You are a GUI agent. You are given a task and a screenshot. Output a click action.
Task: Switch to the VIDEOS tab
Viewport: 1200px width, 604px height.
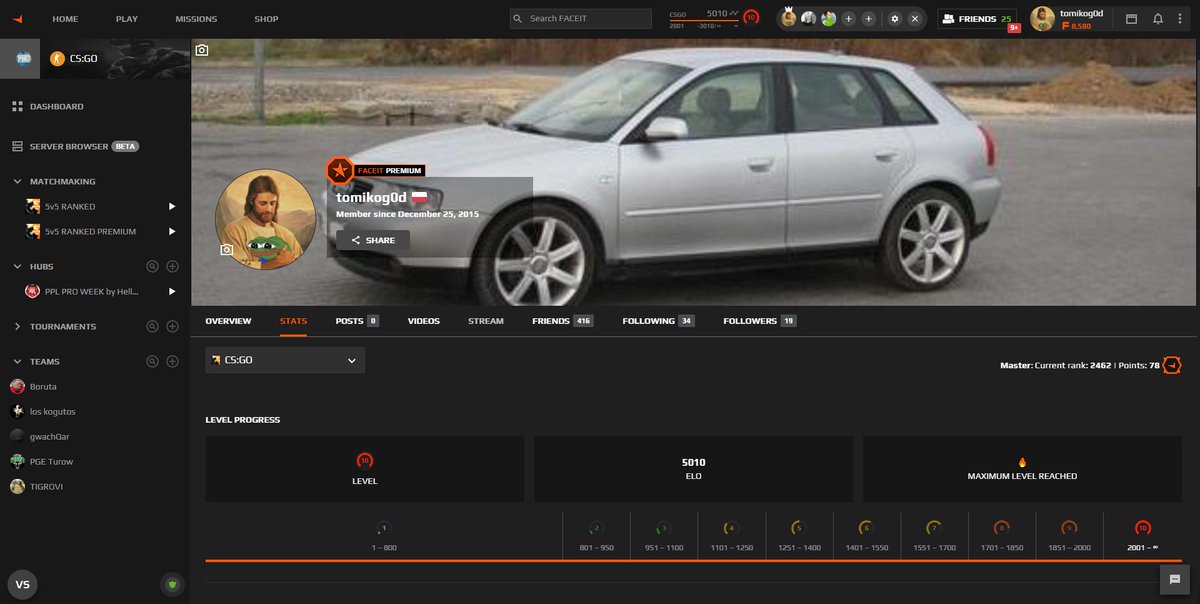[x=424, y=321]
